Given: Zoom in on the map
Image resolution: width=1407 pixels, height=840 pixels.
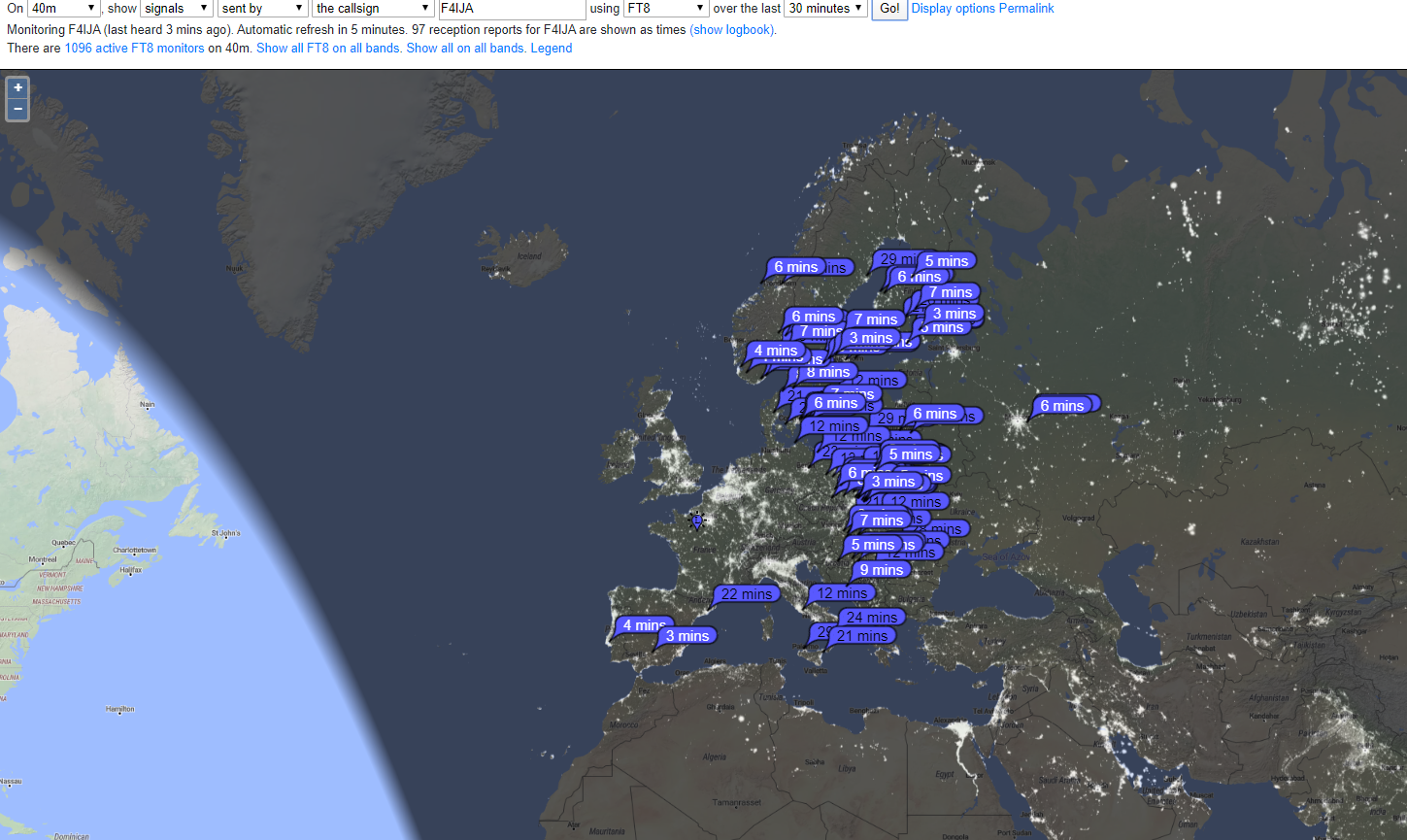Looking at the screenshot, I should 17,87.
